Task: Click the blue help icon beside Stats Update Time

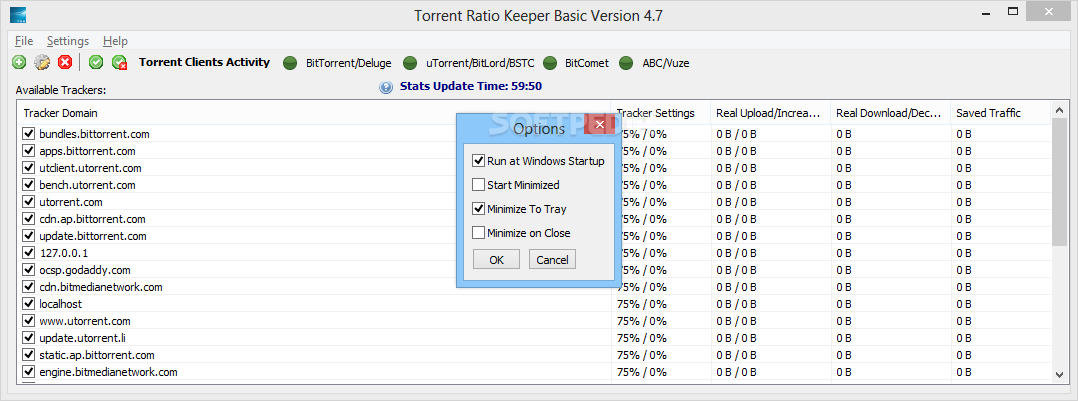Action: coord(386,87)
